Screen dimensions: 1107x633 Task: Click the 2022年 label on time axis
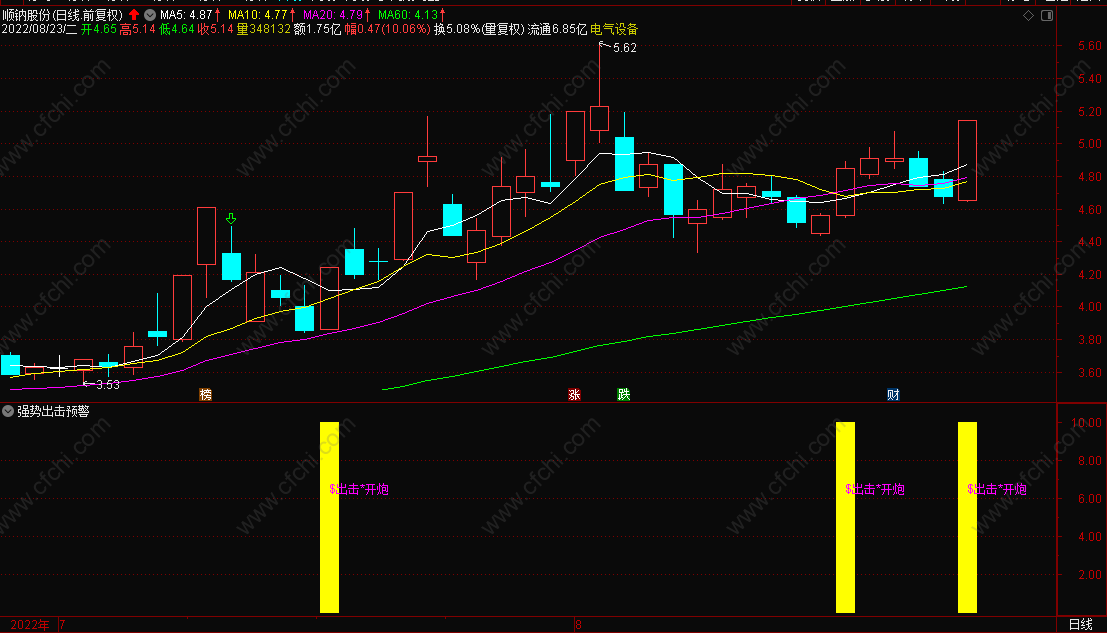click(x=30, y=625)
